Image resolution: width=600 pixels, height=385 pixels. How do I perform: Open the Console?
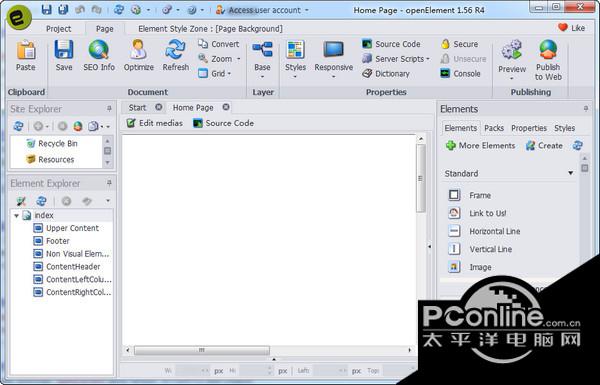460,73
